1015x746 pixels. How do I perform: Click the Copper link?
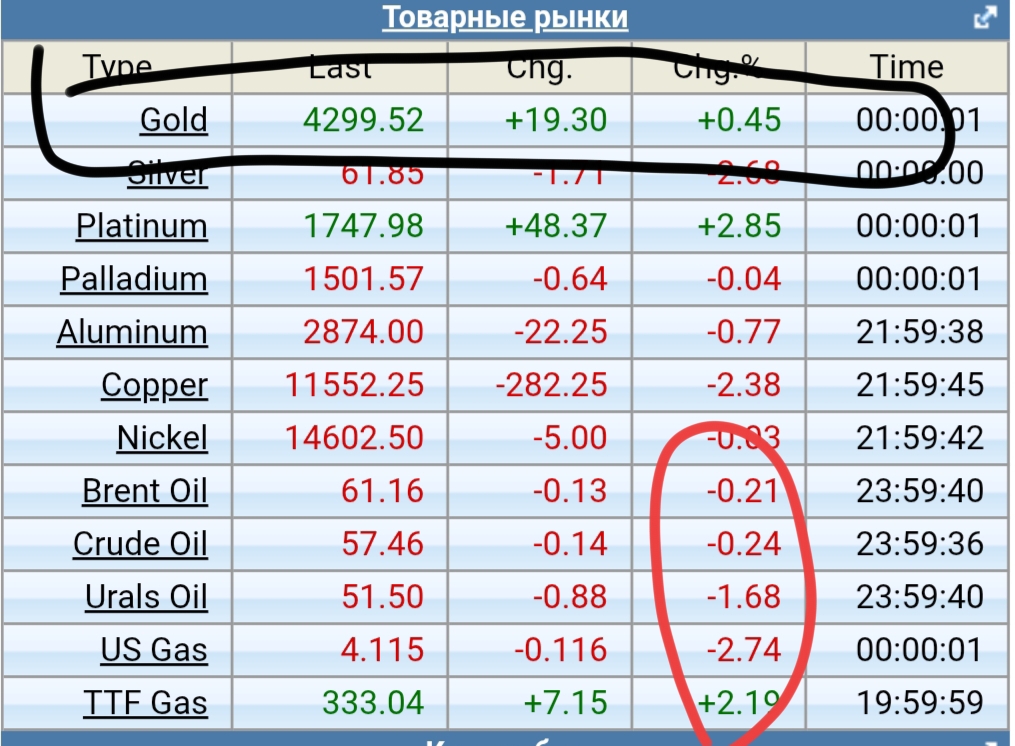pos(154,385)
